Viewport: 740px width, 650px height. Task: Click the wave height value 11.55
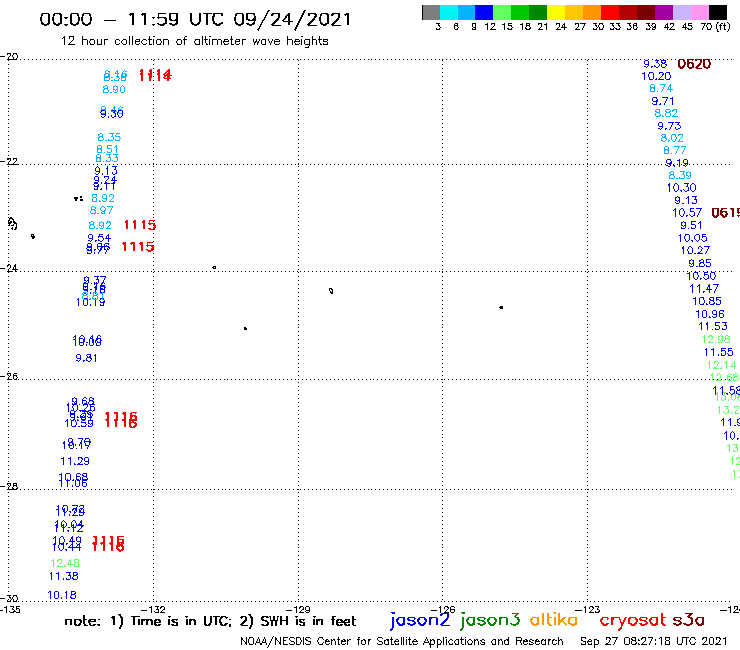point(719,352)
